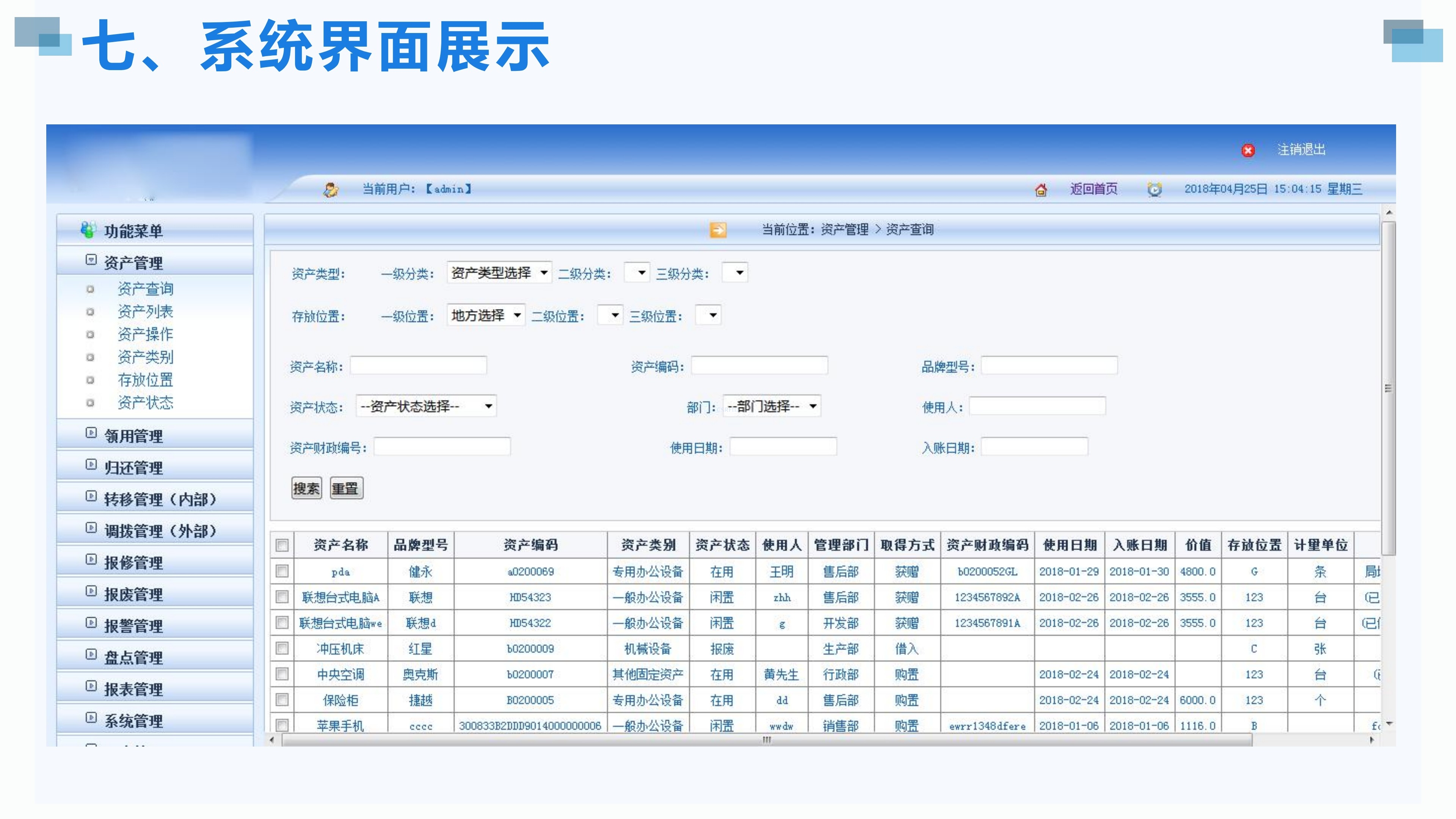This screenshot has height=819, width=1456.
Task: Click the clock icon next to the date
Action: tap(1154, 189)
